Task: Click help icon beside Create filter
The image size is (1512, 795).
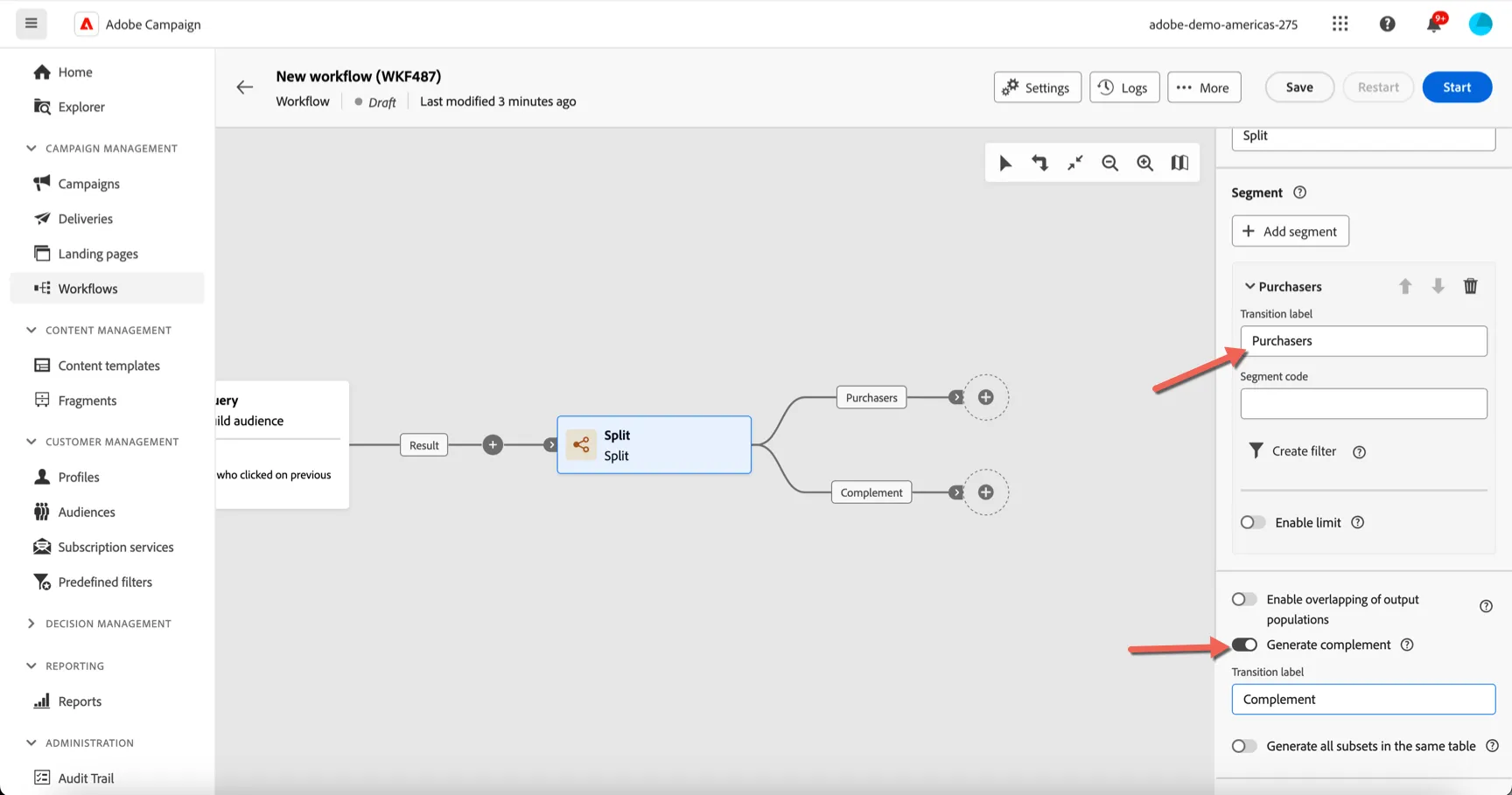Action: click(x=1359, y=452)
